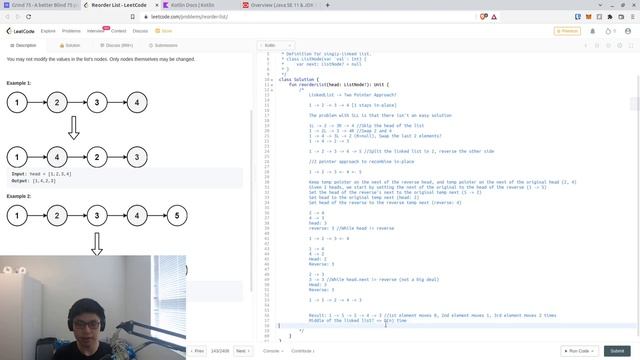Open the Discuss tab in problem panel

[117, 45]
